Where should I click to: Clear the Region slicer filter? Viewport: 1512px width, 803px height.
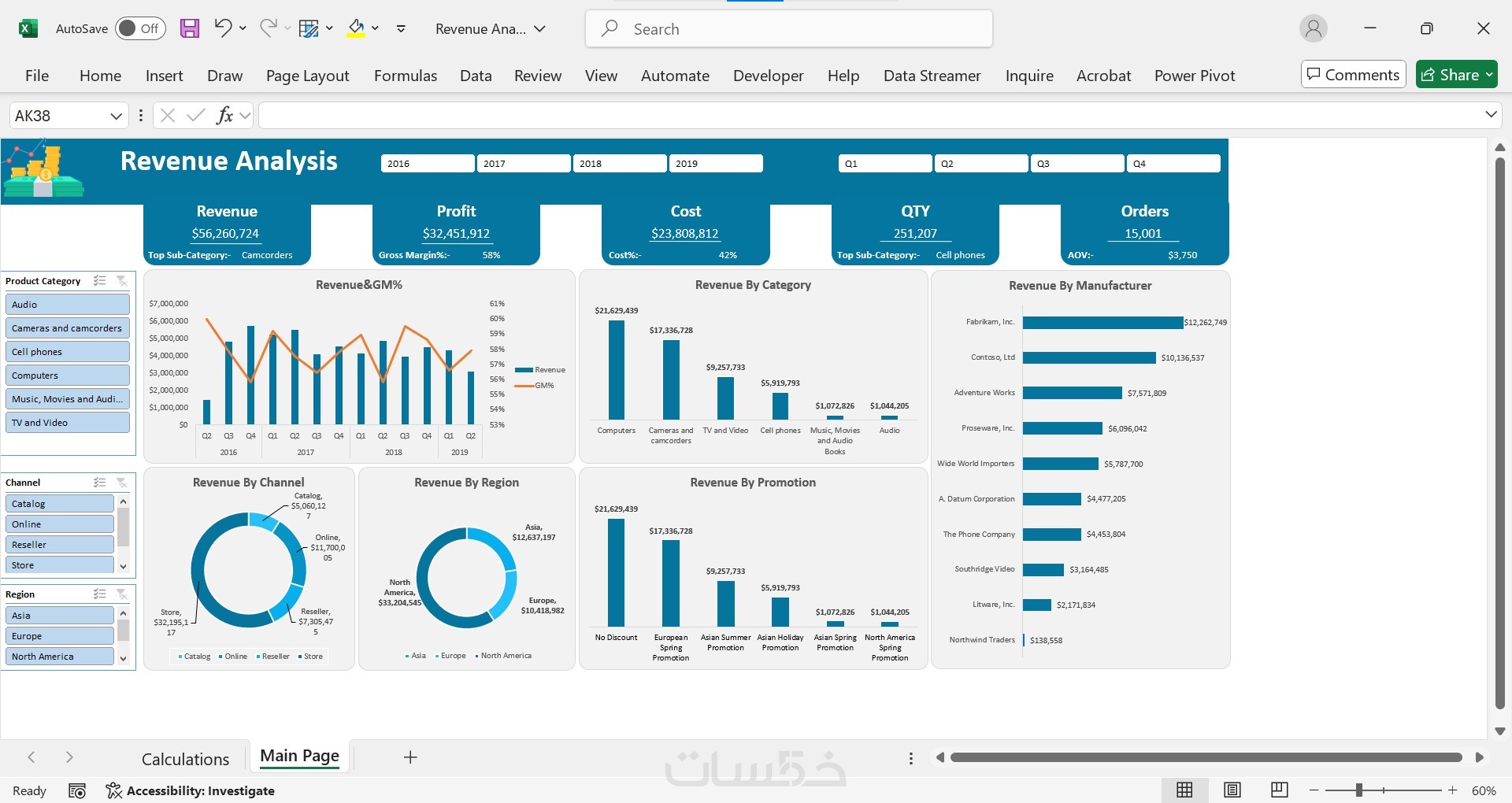121,594
